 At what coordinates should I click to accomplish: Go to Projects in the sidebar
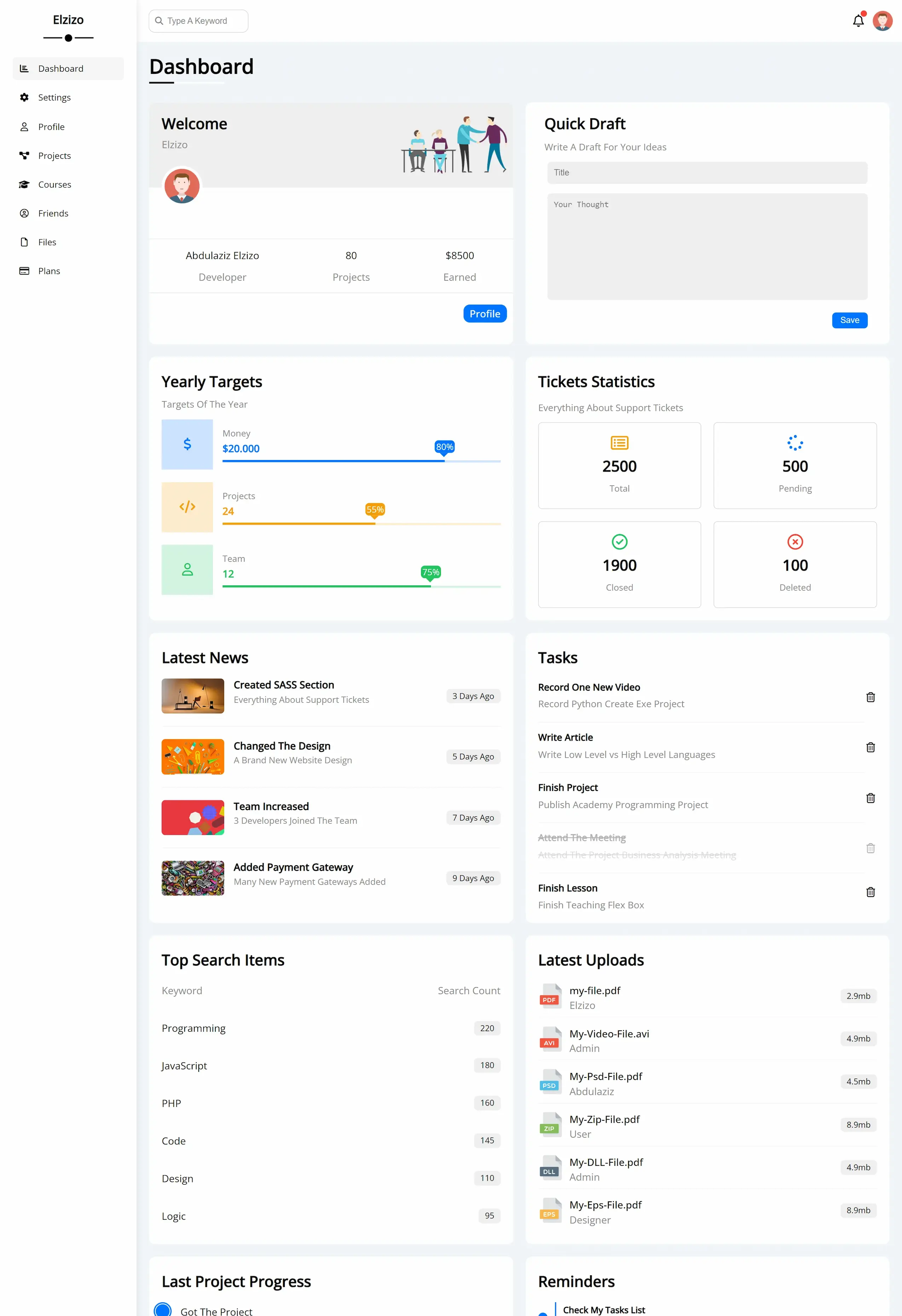coord(54,156)
